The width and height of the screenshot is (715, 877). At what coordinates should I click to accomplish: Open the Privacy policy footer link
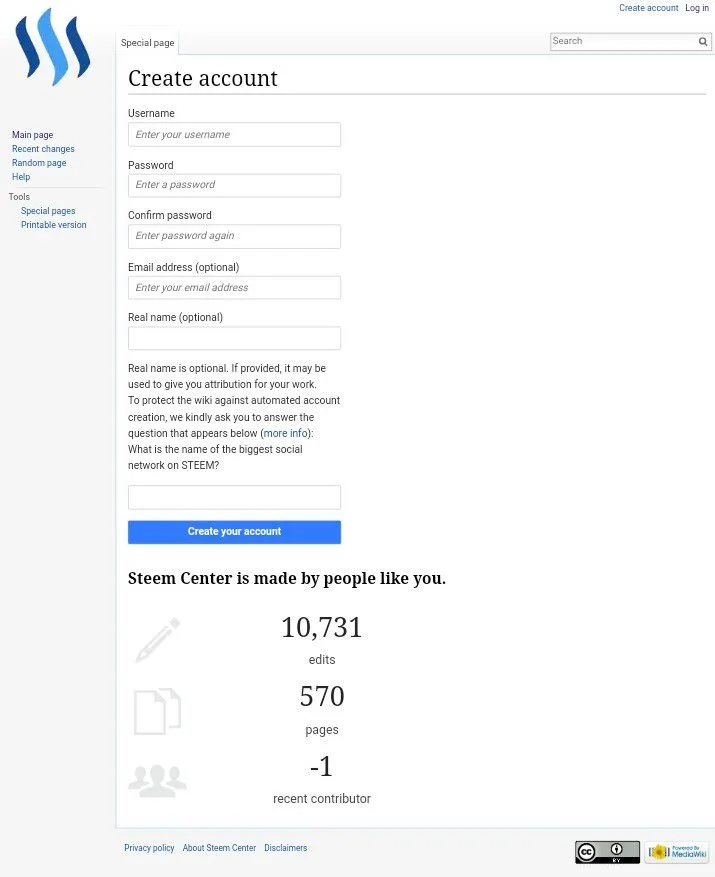point(149,848)
